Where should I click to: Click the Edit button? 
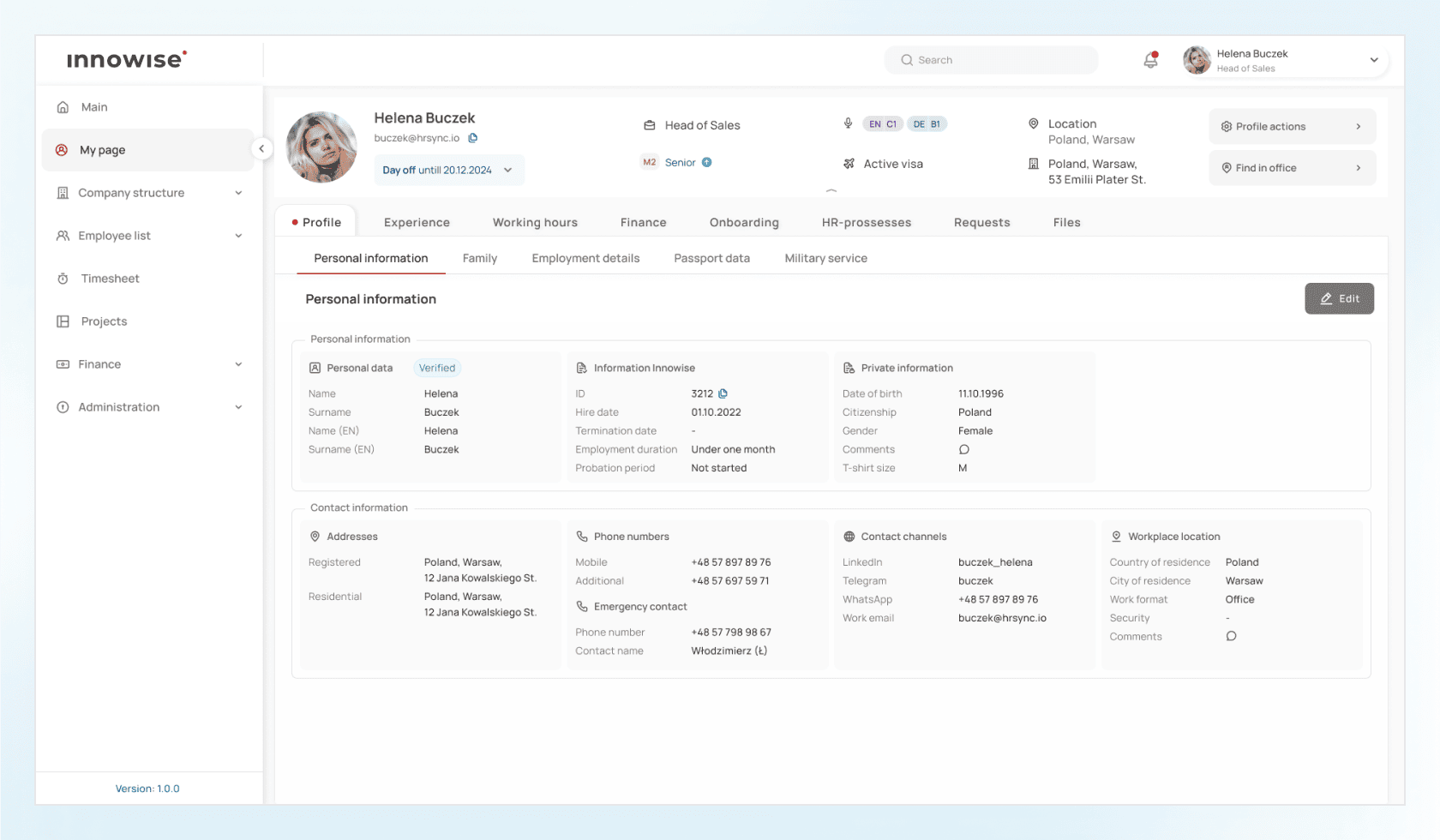click(x=1339, y=298)
